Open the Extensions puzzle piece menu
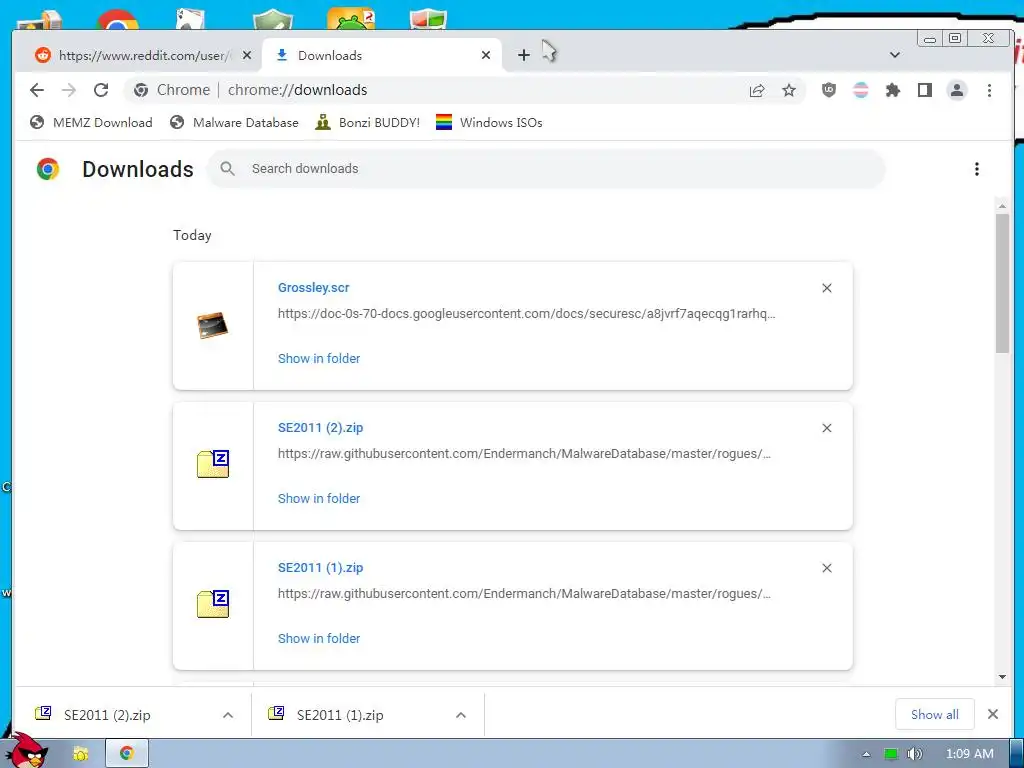 pos(893,90)
